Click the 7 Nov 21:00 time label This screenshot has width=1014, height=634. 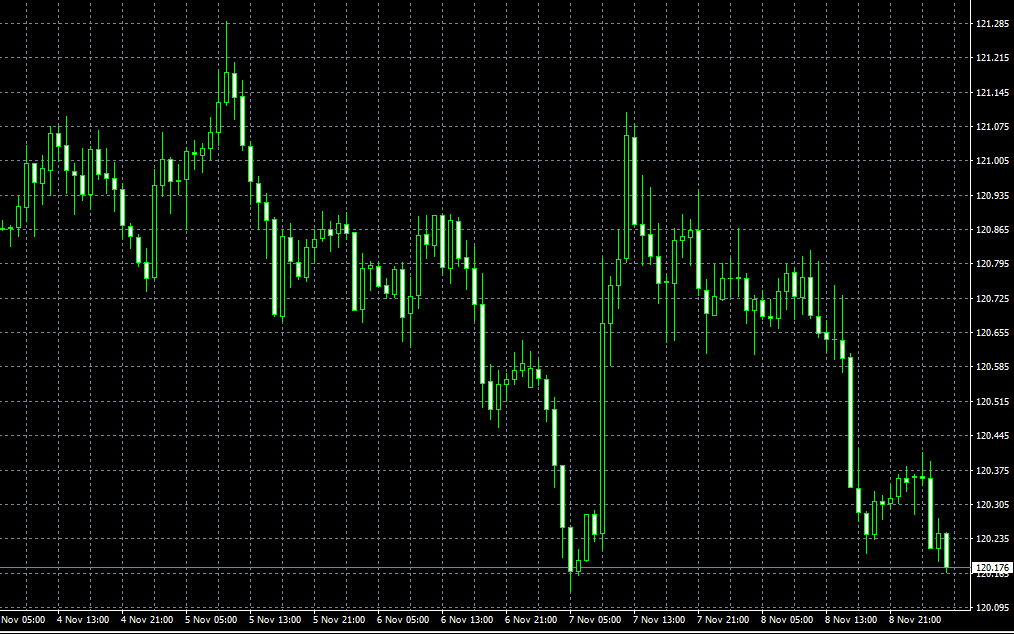(723, 620)
